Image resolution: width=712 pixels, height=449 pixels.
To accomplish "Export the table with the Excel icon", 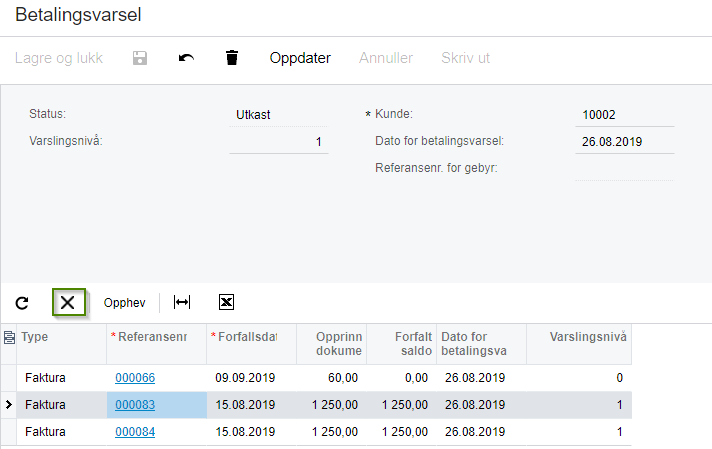I will 226,302.
